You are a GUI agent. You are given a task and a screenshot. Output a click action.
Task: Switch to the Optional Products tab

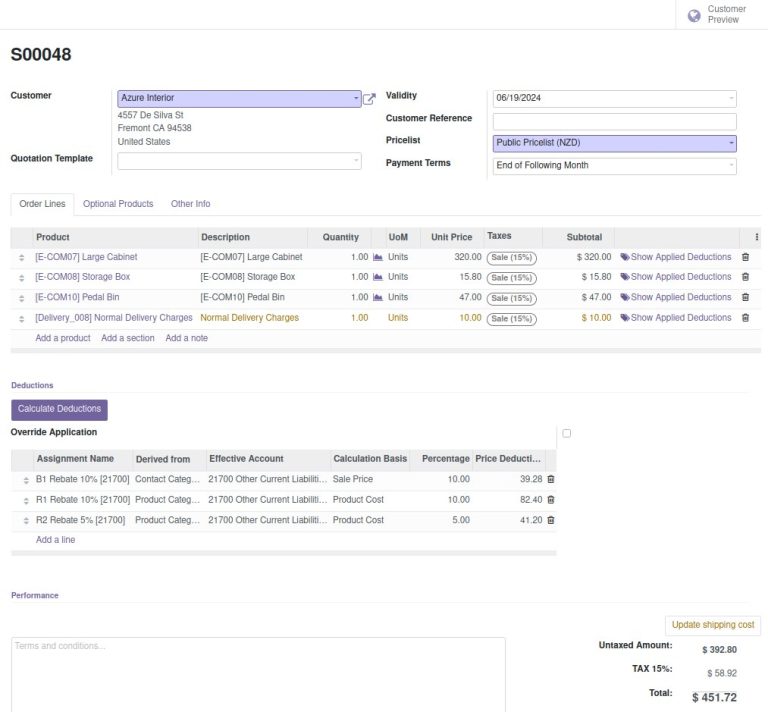tap(118, 204)
